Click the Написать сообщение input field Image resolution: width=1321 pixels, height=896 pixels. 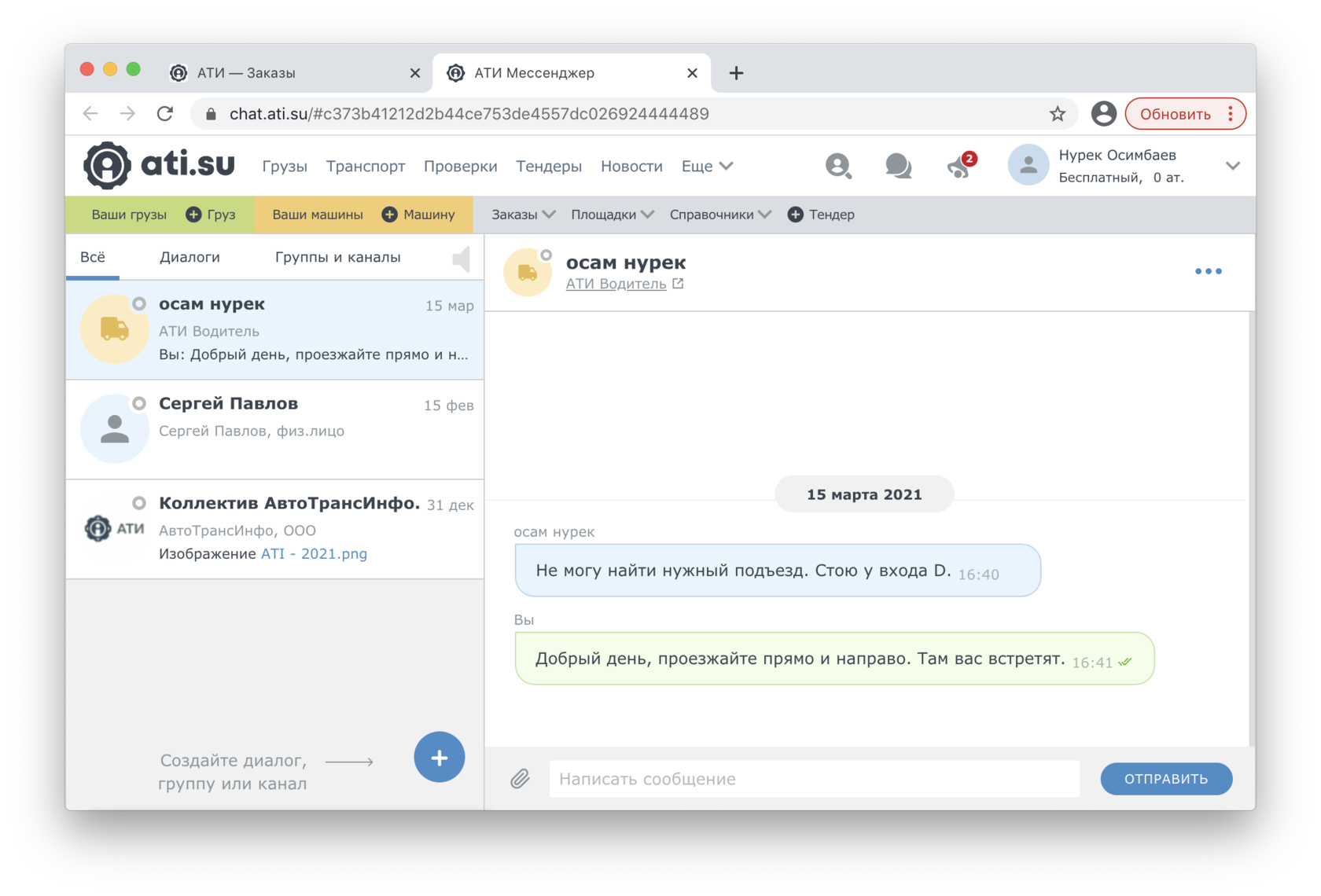814,779
